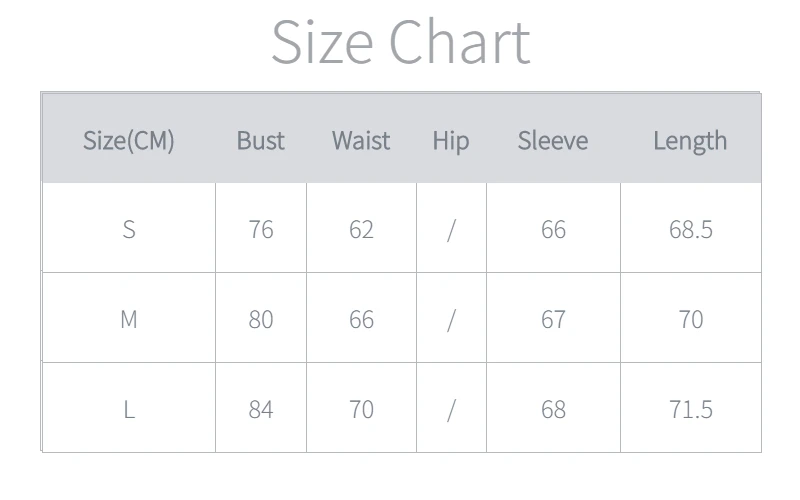
Task: Click length value 68.5
Action: tap(690, 229)
